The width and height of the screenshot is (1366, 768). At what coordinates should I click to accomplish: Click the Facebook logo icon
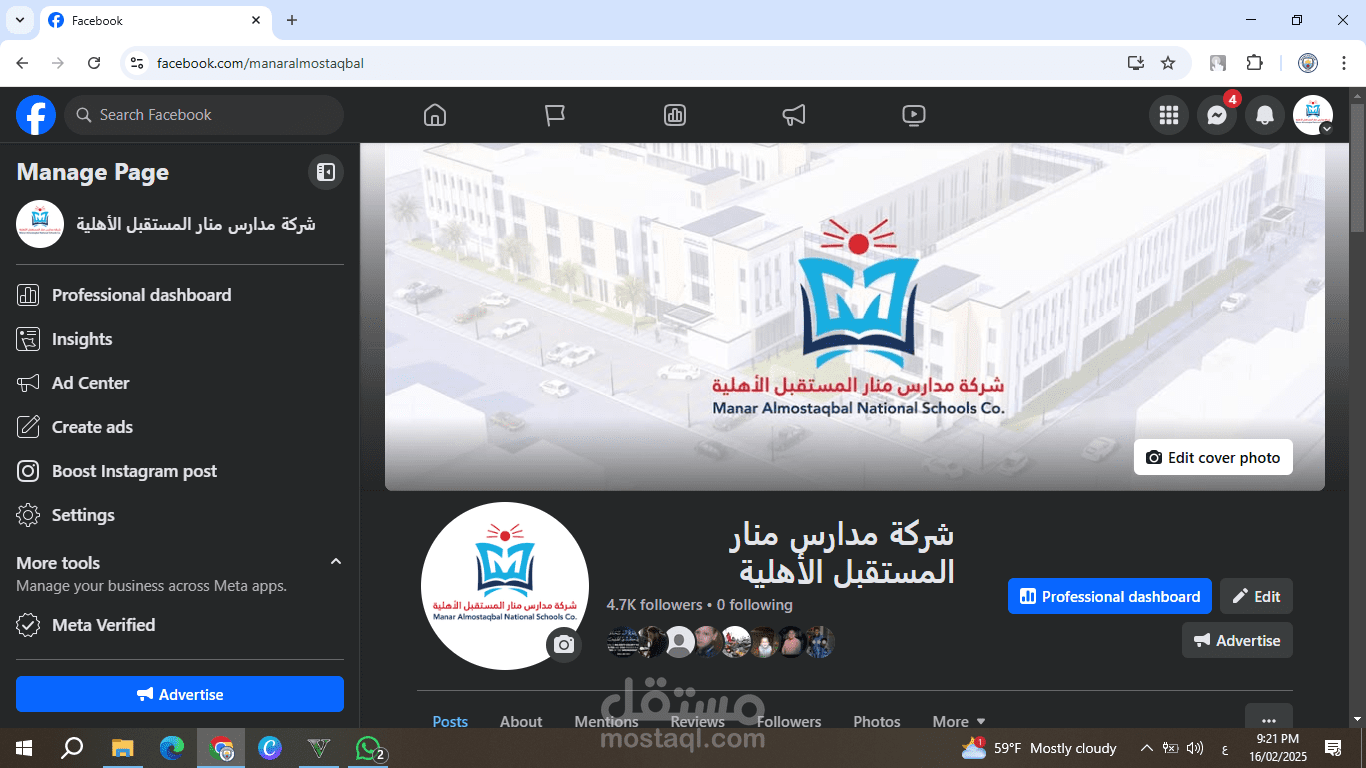(36, 115)
